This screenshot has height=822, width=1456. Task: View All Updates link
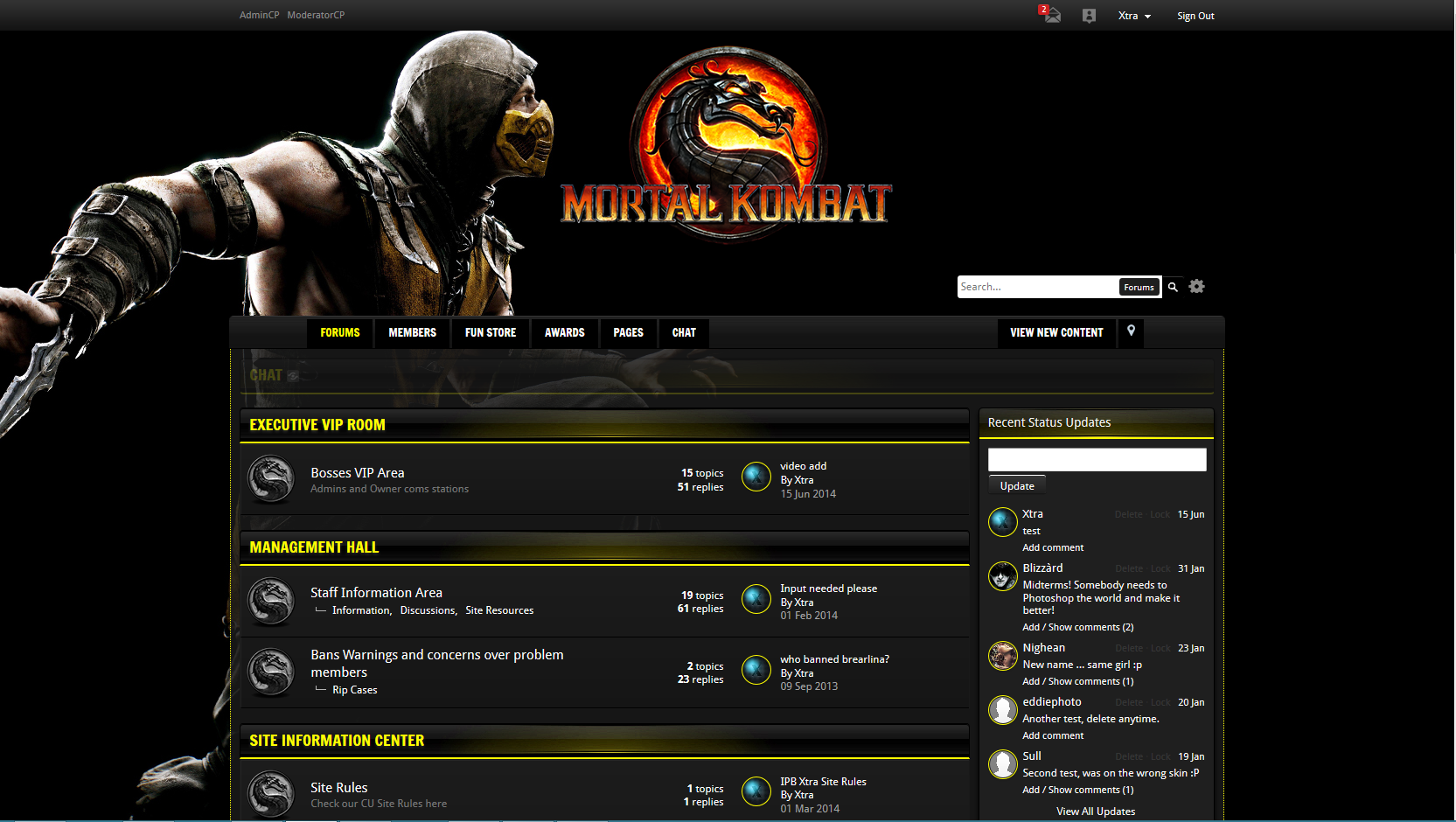point(1096,812)
